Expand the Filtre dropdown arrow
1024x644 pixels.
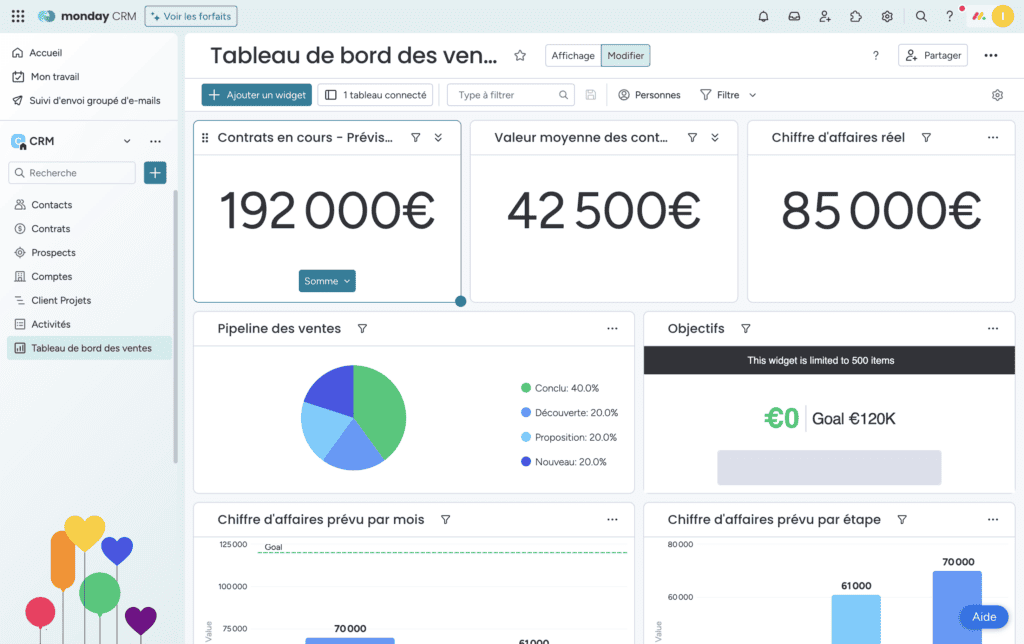751,94
